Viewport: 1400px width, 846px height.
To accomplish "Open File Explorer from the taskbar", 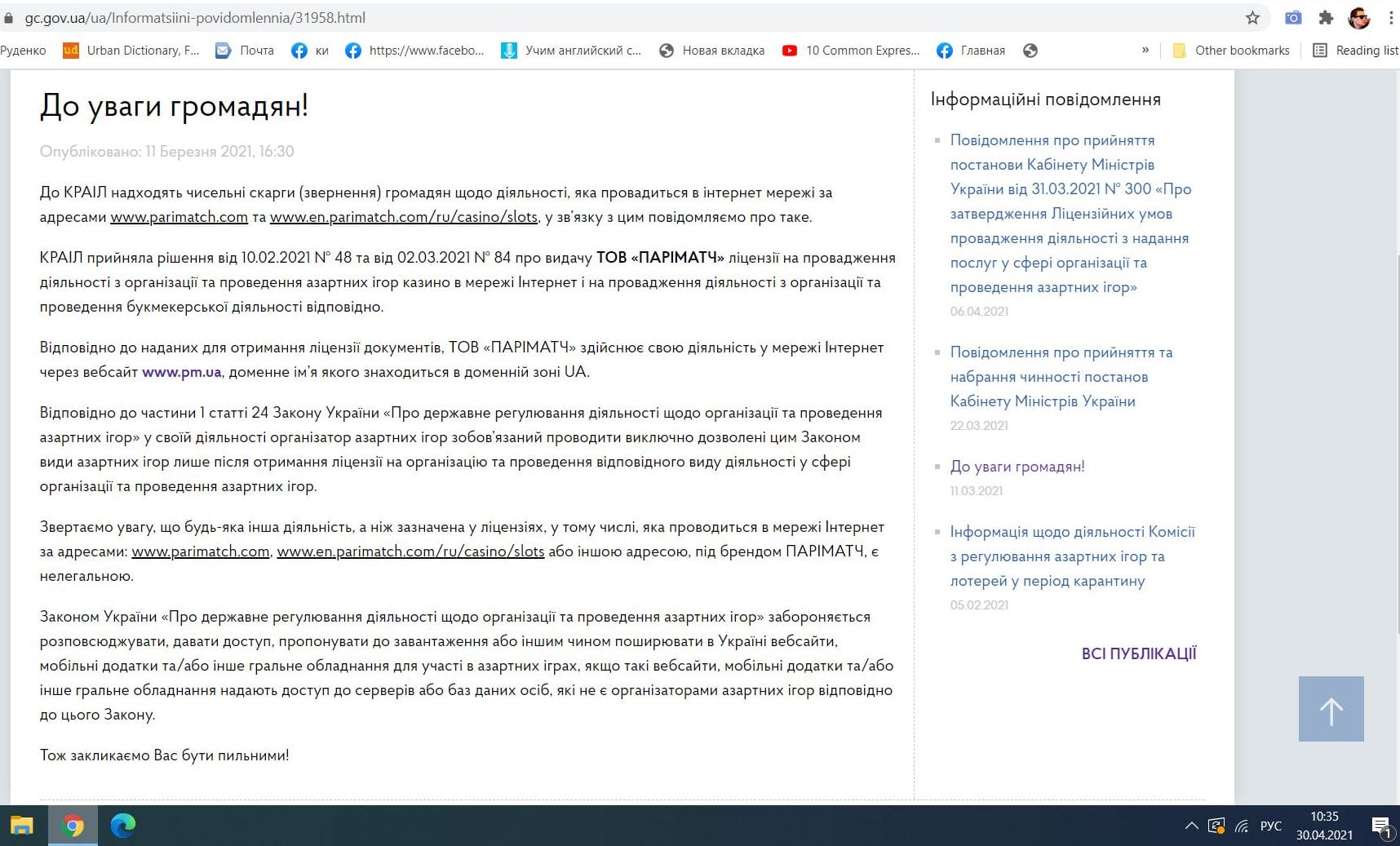I will pos(22,826).
